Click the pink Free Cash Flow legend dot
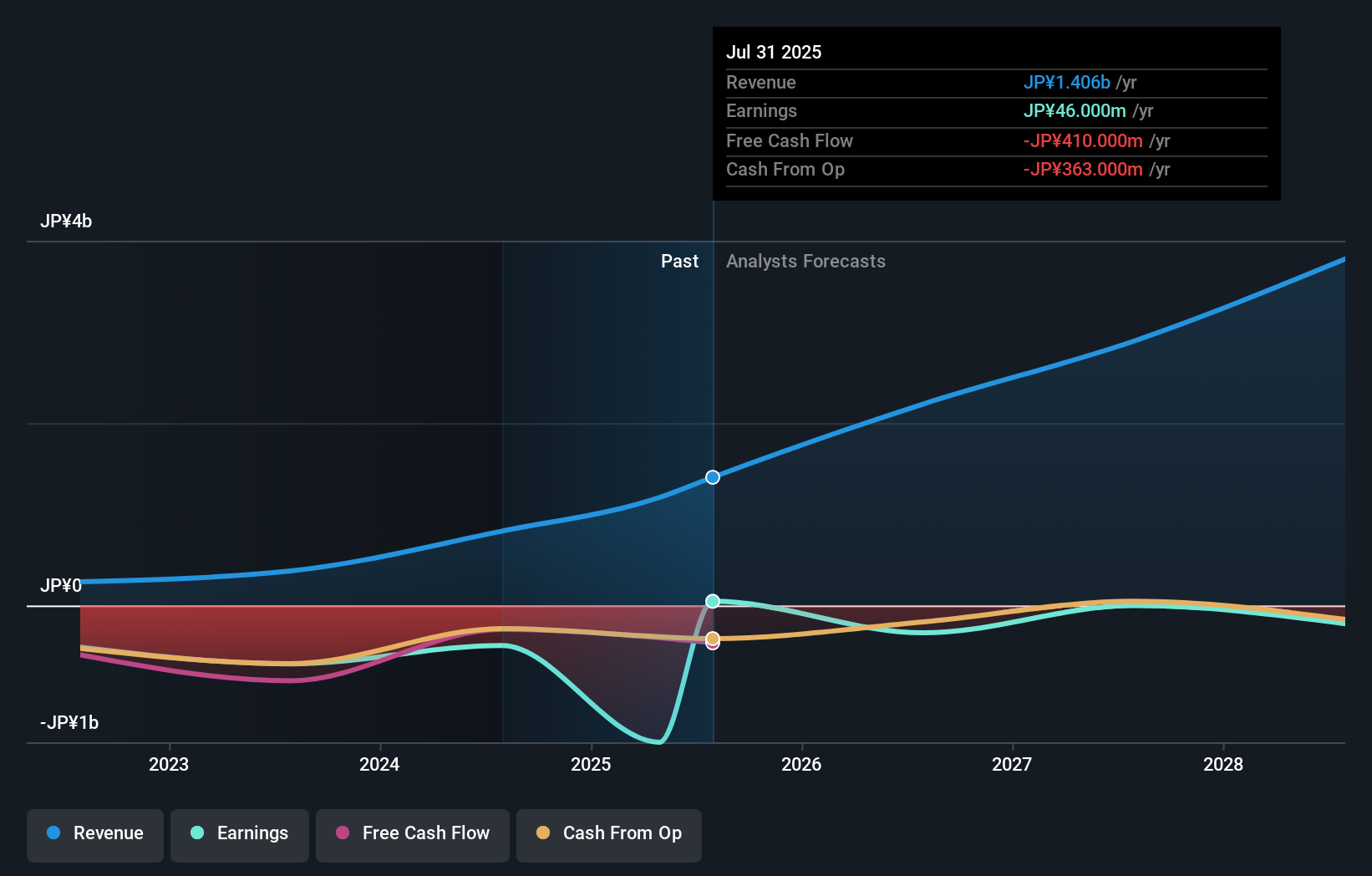 point(342,833)
